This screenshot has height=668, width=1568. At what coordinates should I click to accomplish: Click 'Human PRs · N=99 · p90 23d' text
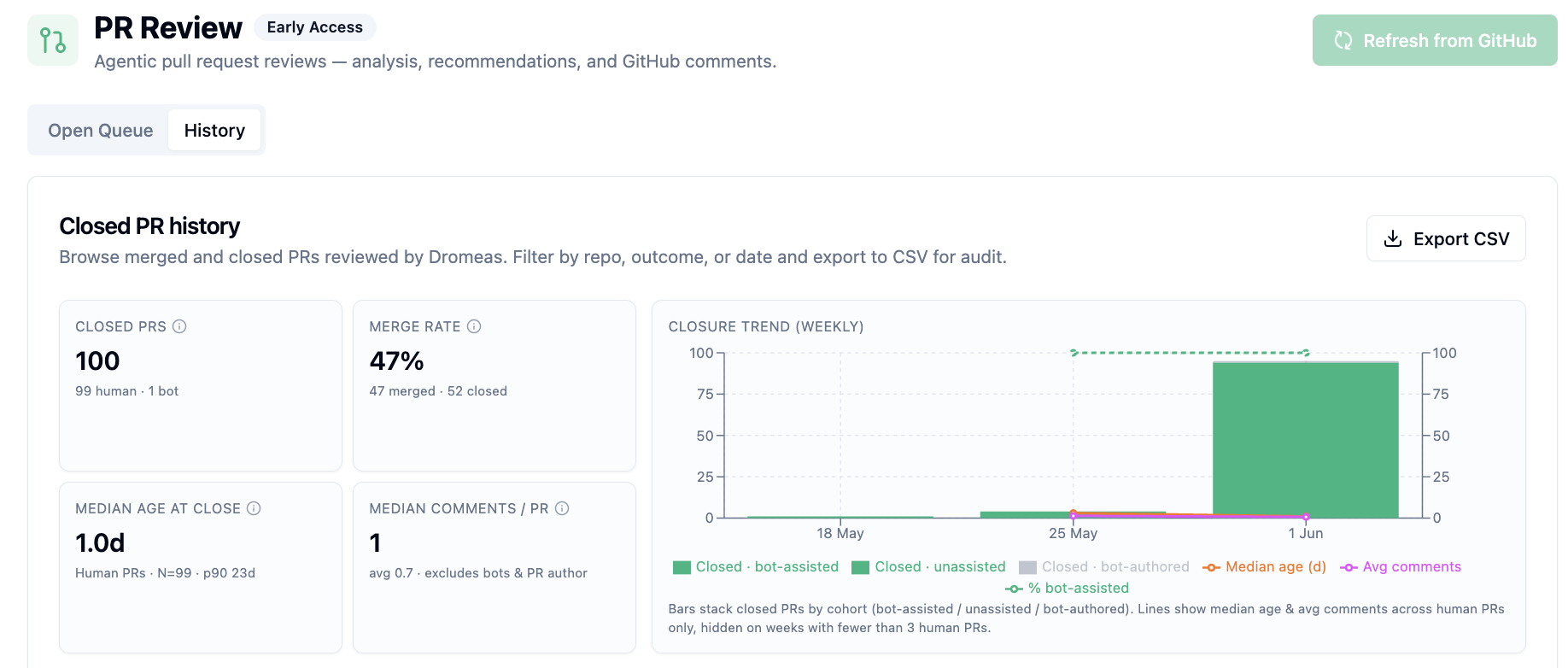pos(165,573)
